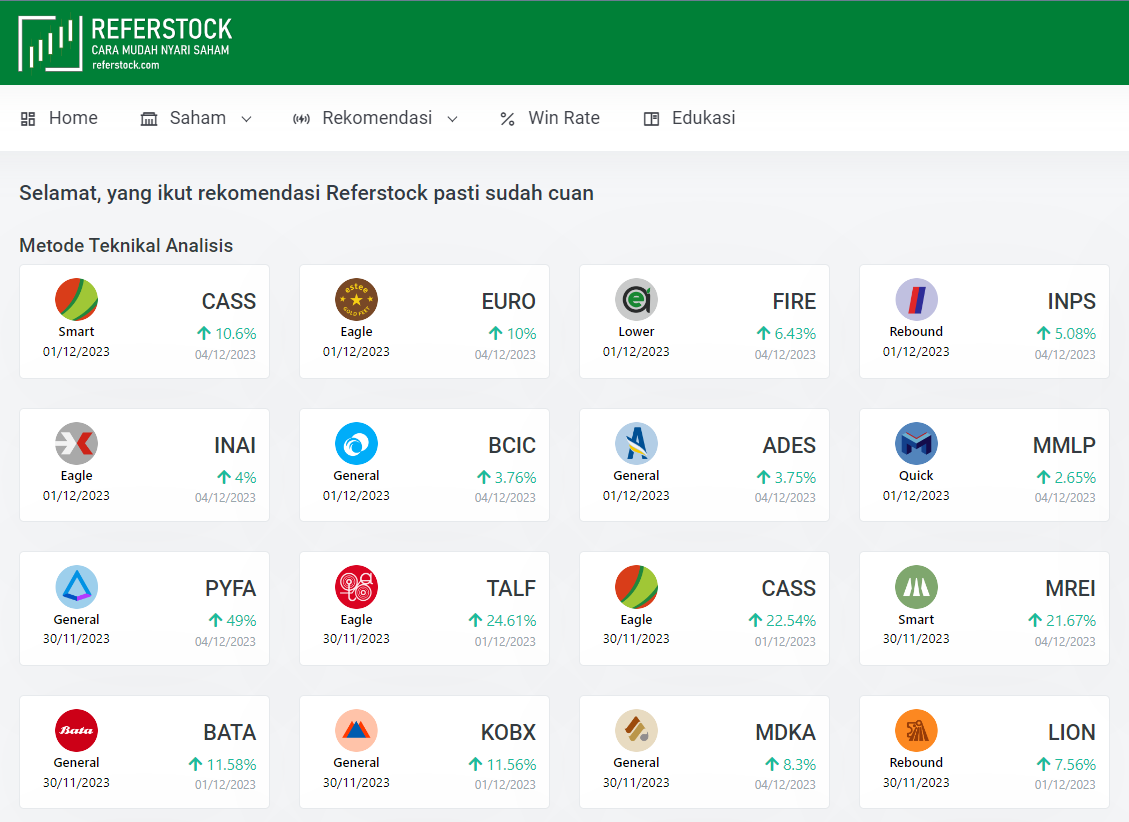
Task: Click the FIRE stock logo icon
Action: [636, 300]
